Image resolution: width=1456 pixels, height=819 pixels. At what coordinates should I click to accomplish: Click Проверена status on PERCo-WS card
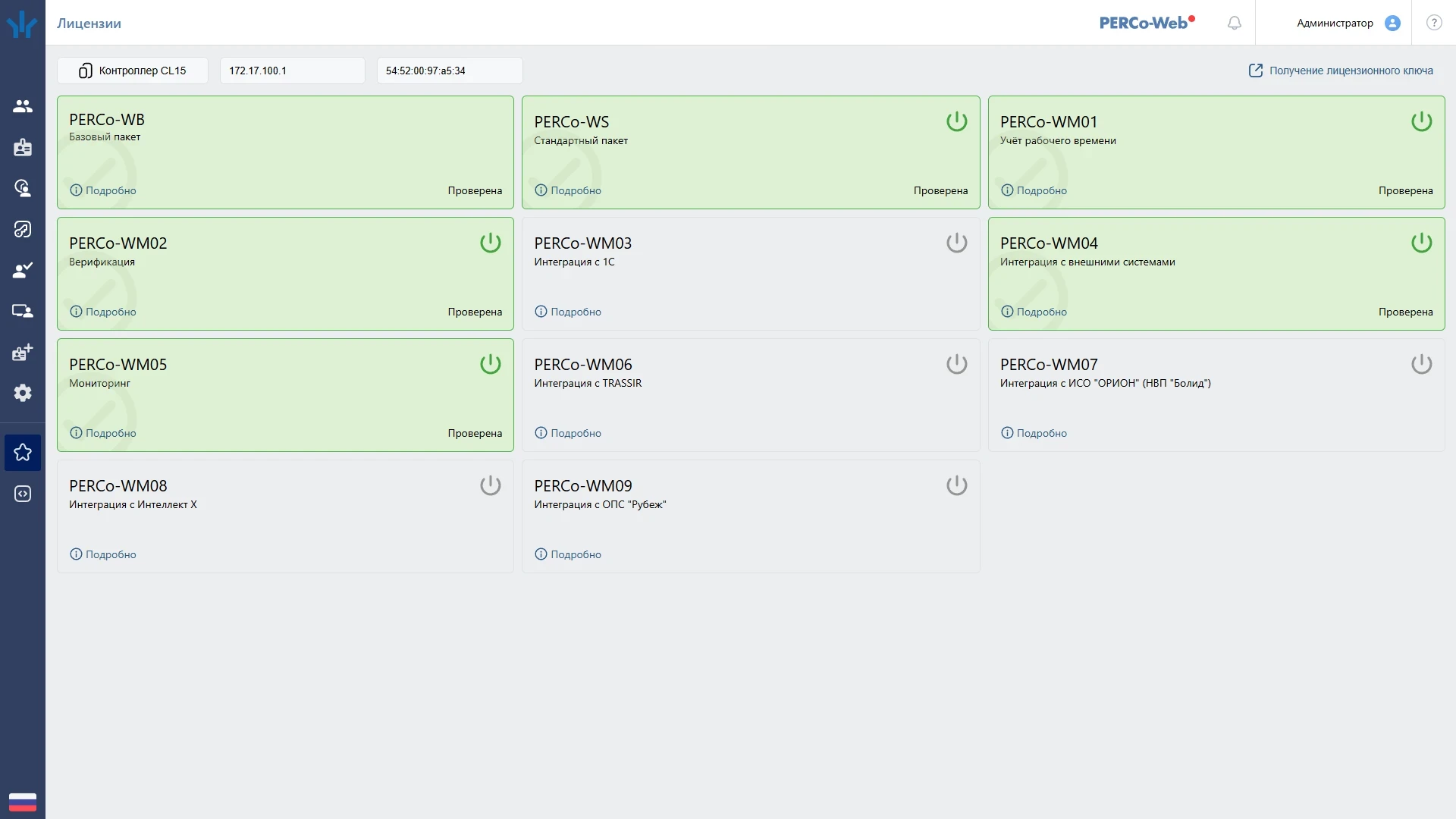pyautogui.click(x=940, y=190)
